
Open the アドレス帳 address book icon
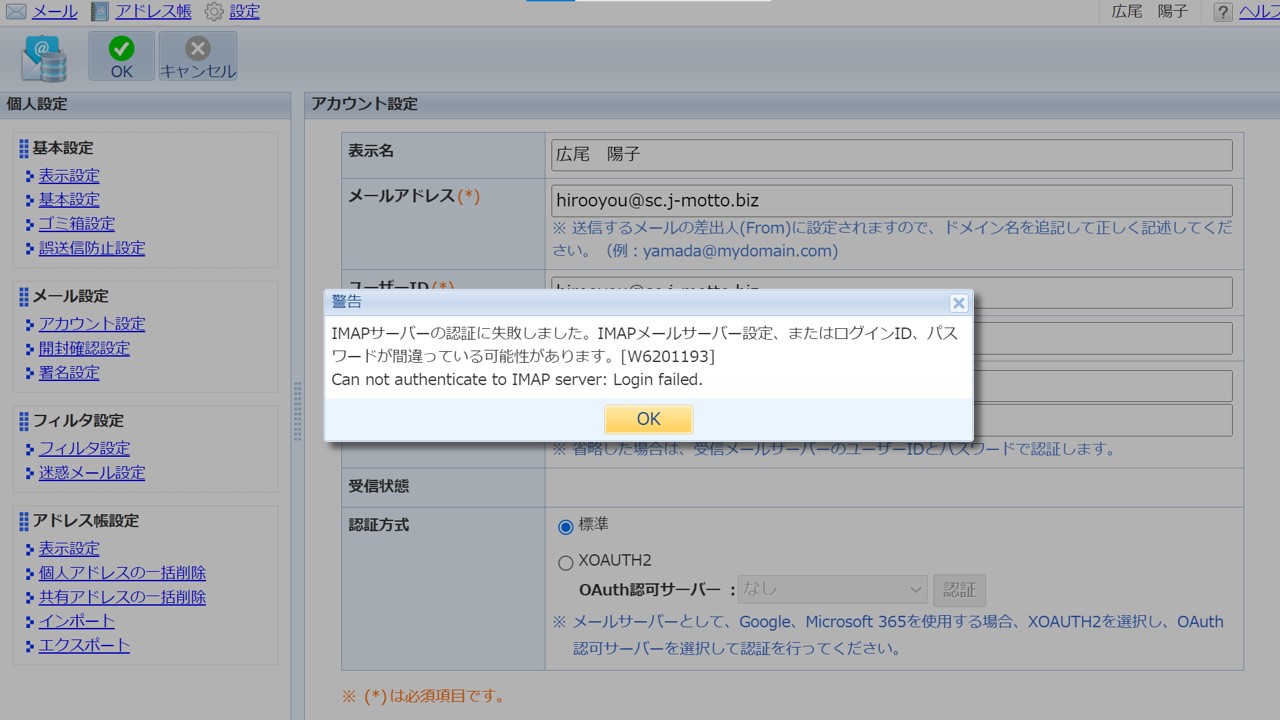(x=99, y=11)
